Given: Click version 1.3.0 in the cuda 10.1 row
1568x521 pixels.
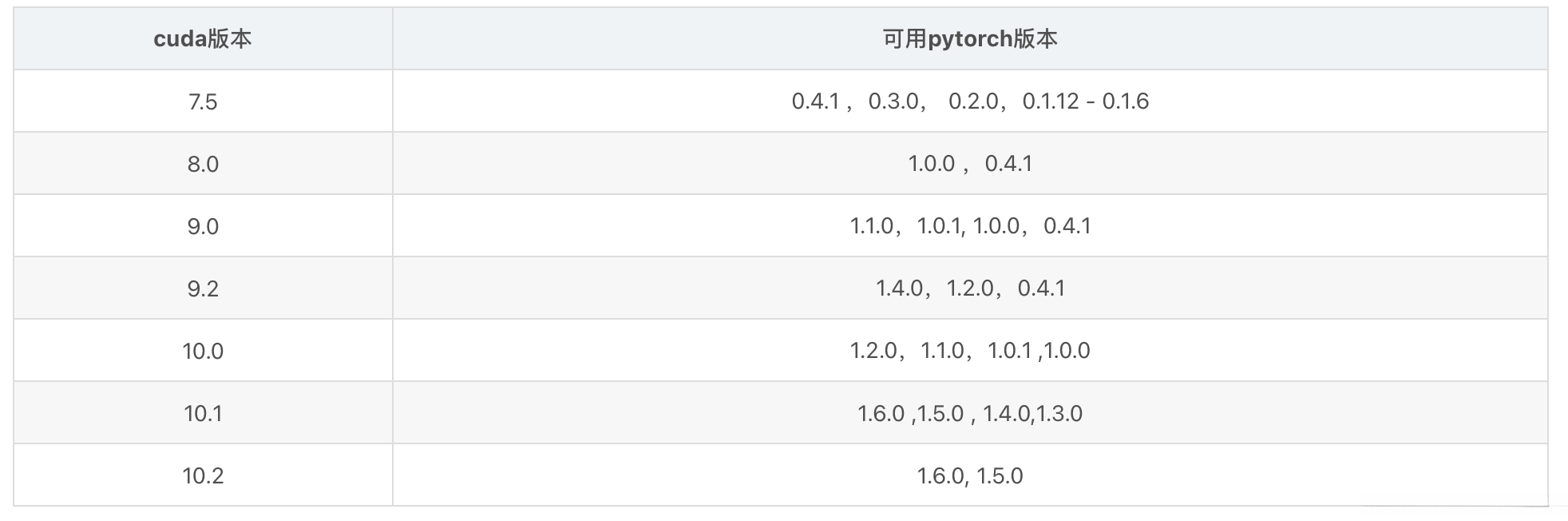Looking at the screenshot, I should click(1059, 413).
